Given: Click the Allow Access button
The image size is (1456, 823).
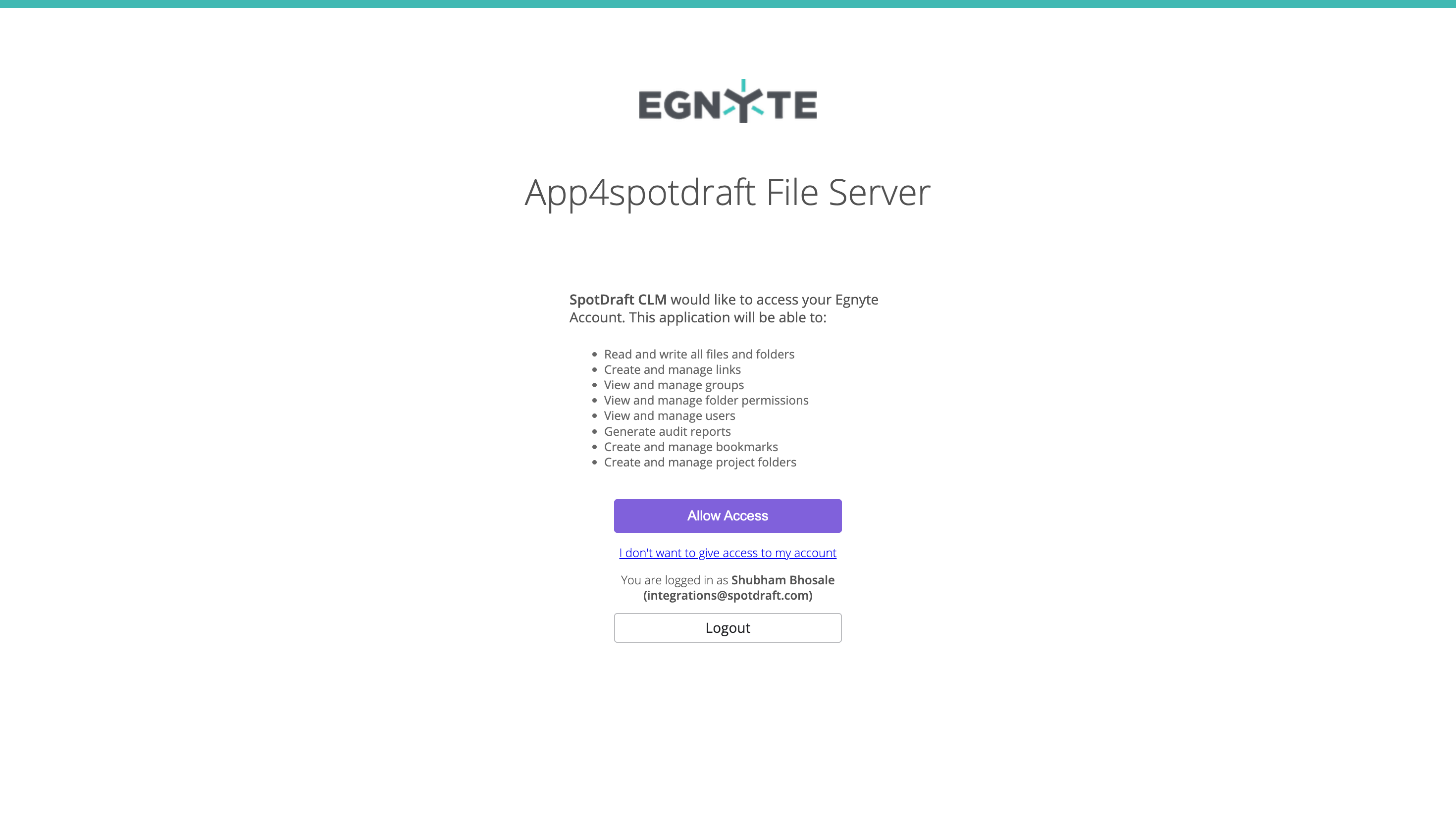Looking at the screenshot, I should pyautogui.click(x=728, y=515).
